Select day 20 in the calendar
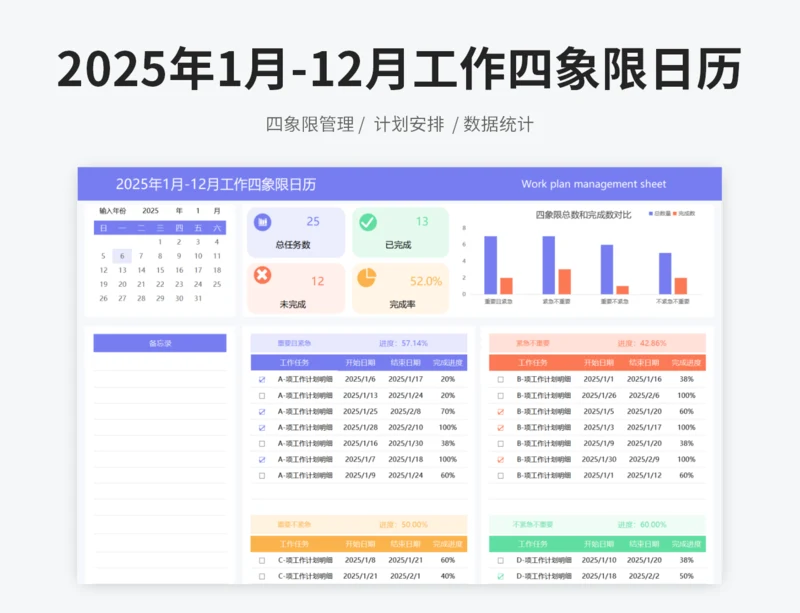This screenshot has height=613, width=800. [122, 284]
